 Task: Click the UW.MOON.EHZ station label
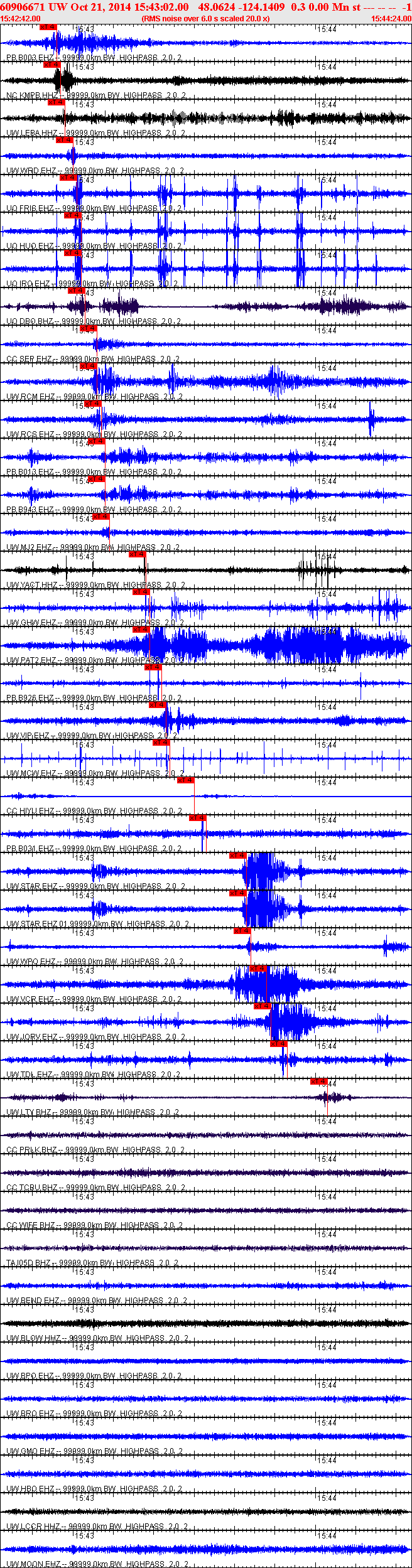[33, 1564]
